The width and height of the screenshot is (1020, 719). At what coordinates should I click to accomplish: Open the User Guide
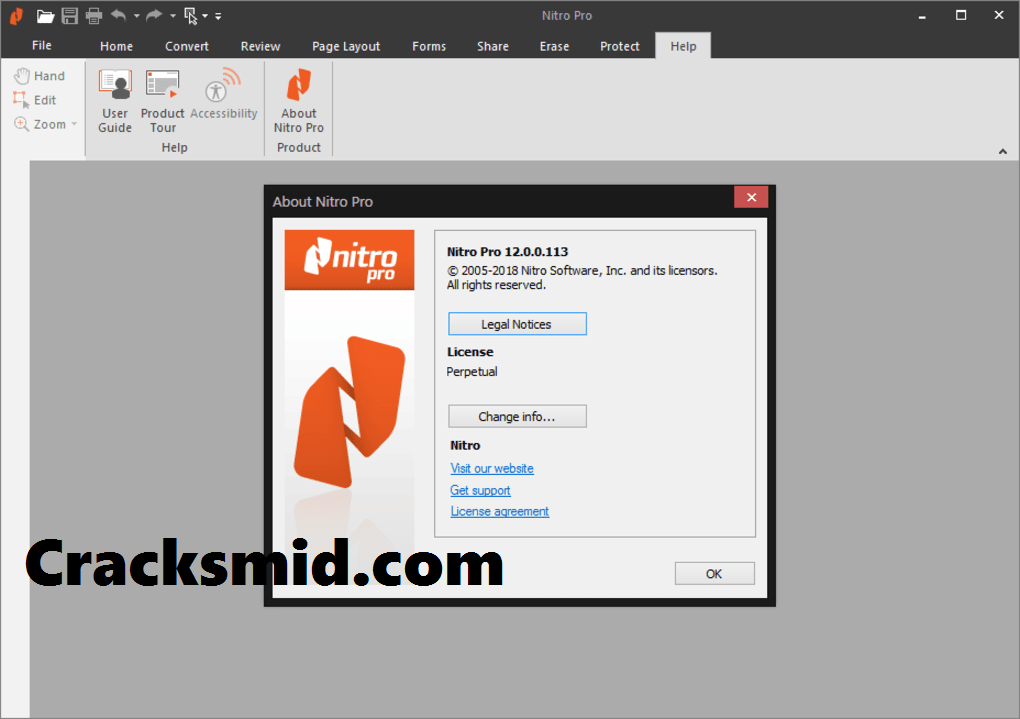(115, 102)
